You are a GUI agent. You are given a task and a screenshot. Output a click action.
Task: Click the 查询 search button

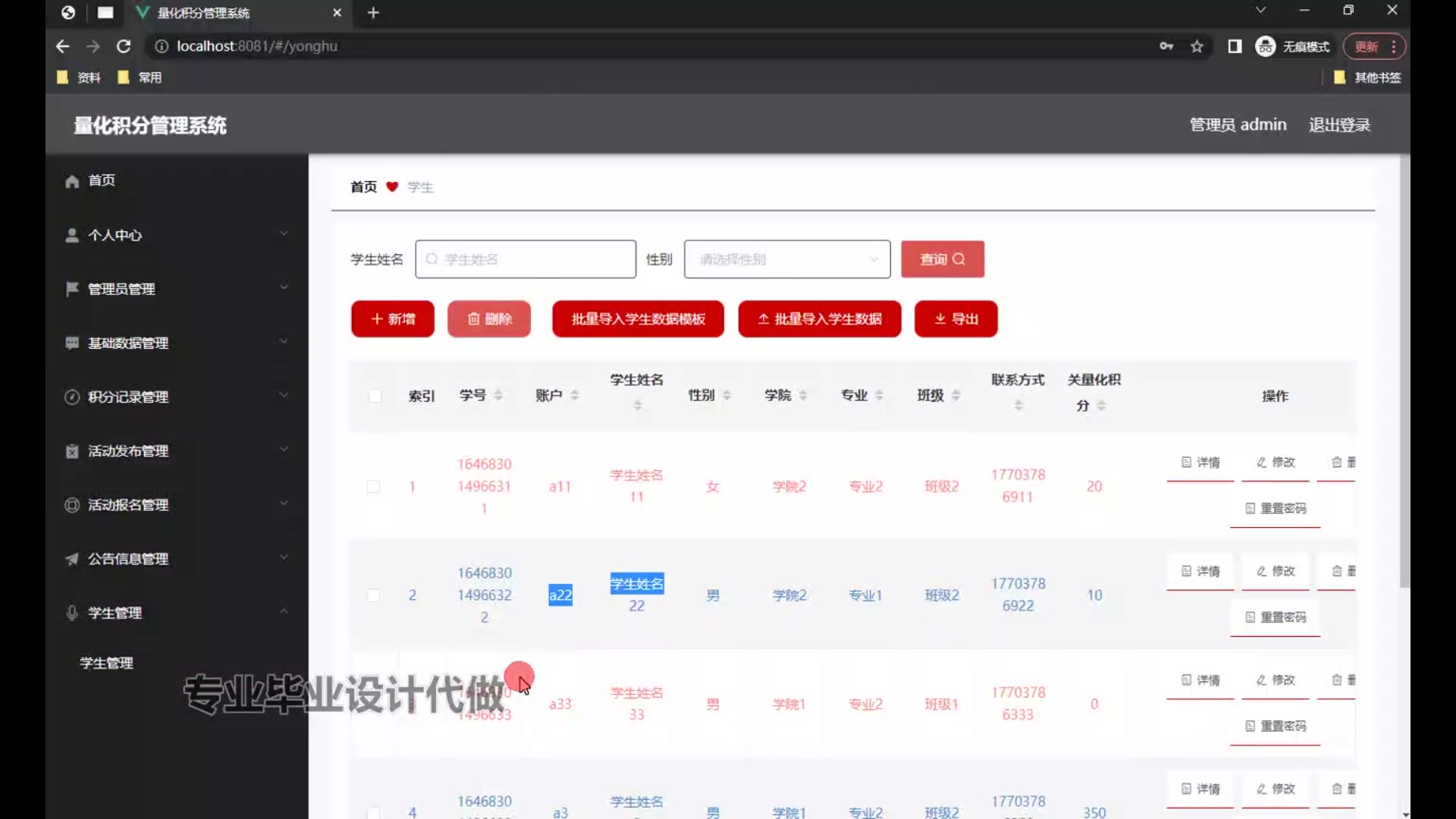click(x=942, y=259)
